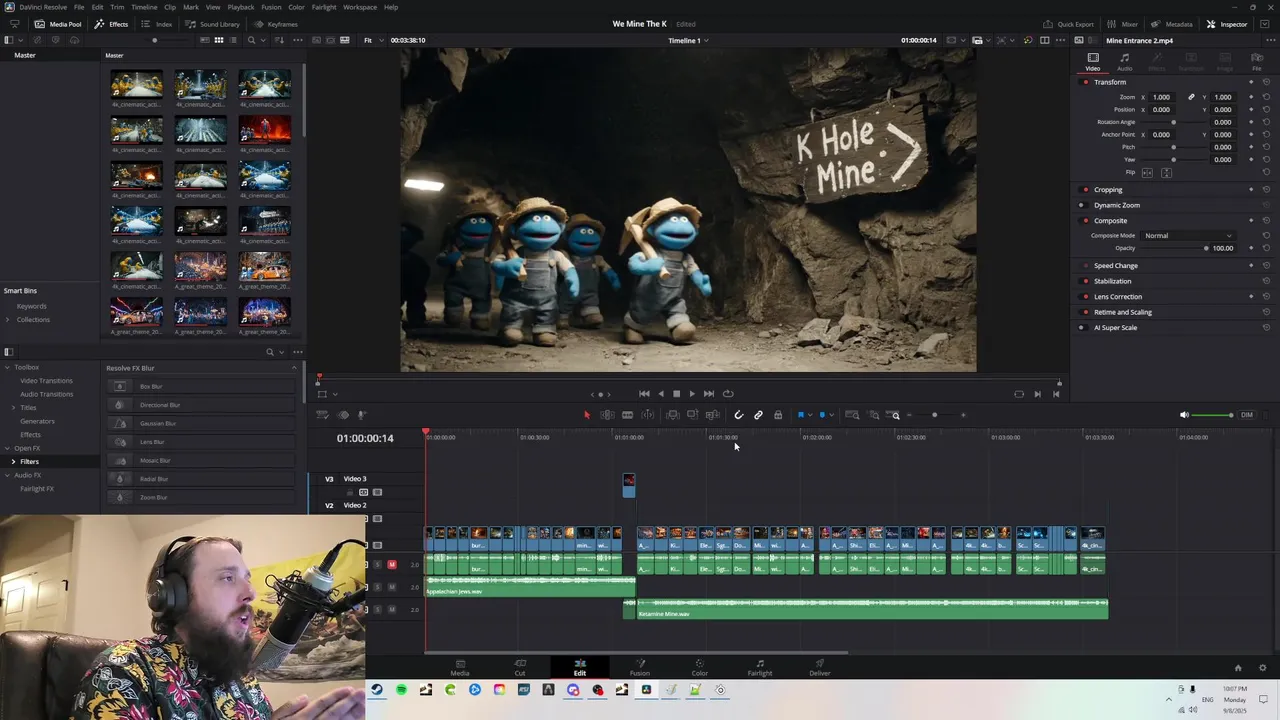The width and height of the screenshot is (1280, 720).
Task: Open the Fairlight menu in menu bar
Action: [x=324, y=7]
